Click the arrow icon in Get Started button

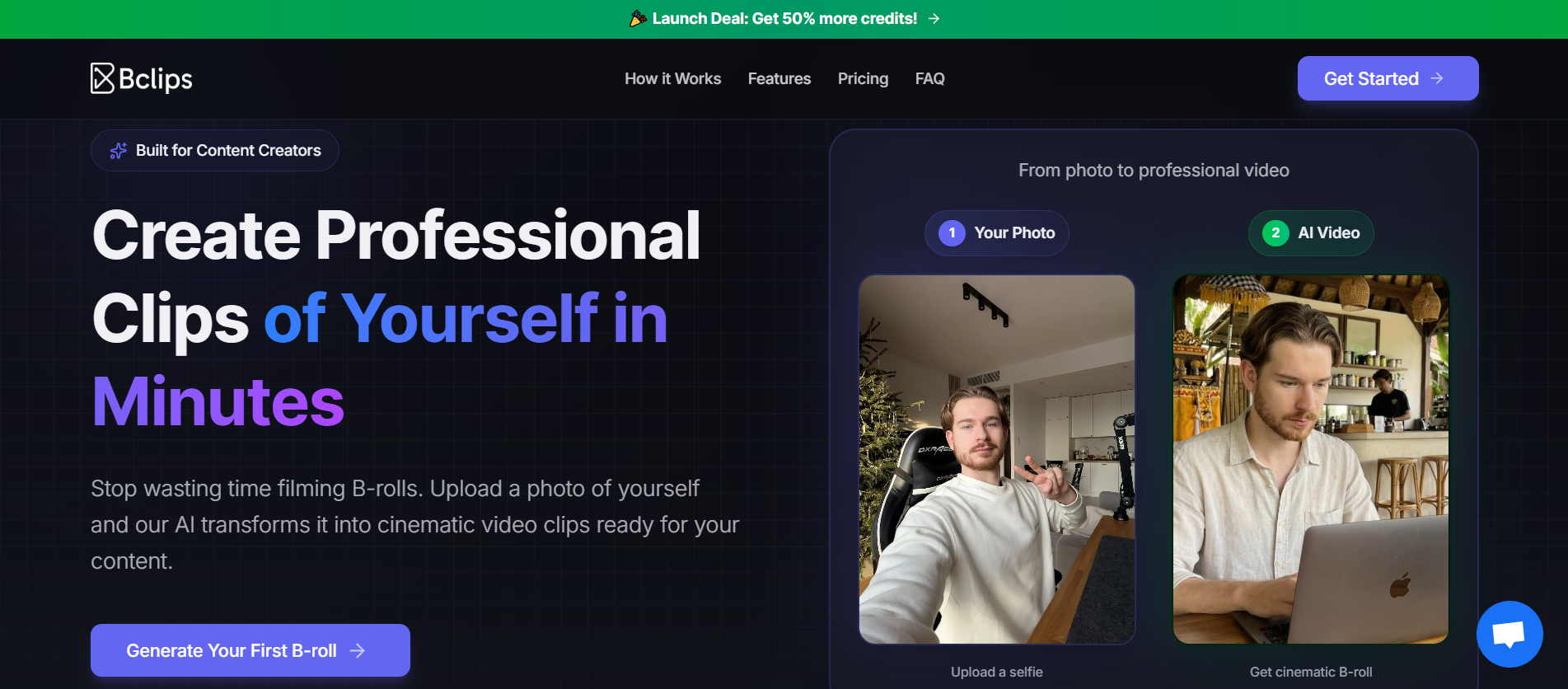click(x=1437, y=78)
